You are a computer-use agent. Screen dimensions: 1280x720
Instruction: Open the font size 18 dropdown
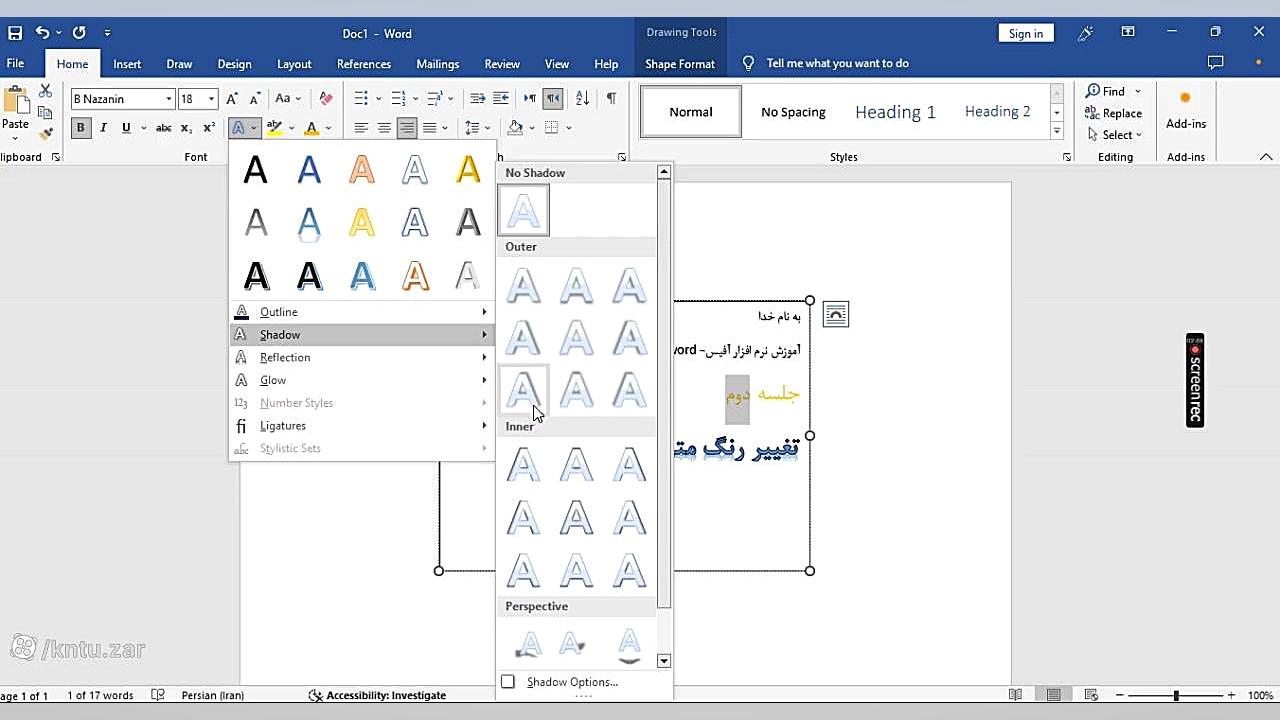pos(211,99)
